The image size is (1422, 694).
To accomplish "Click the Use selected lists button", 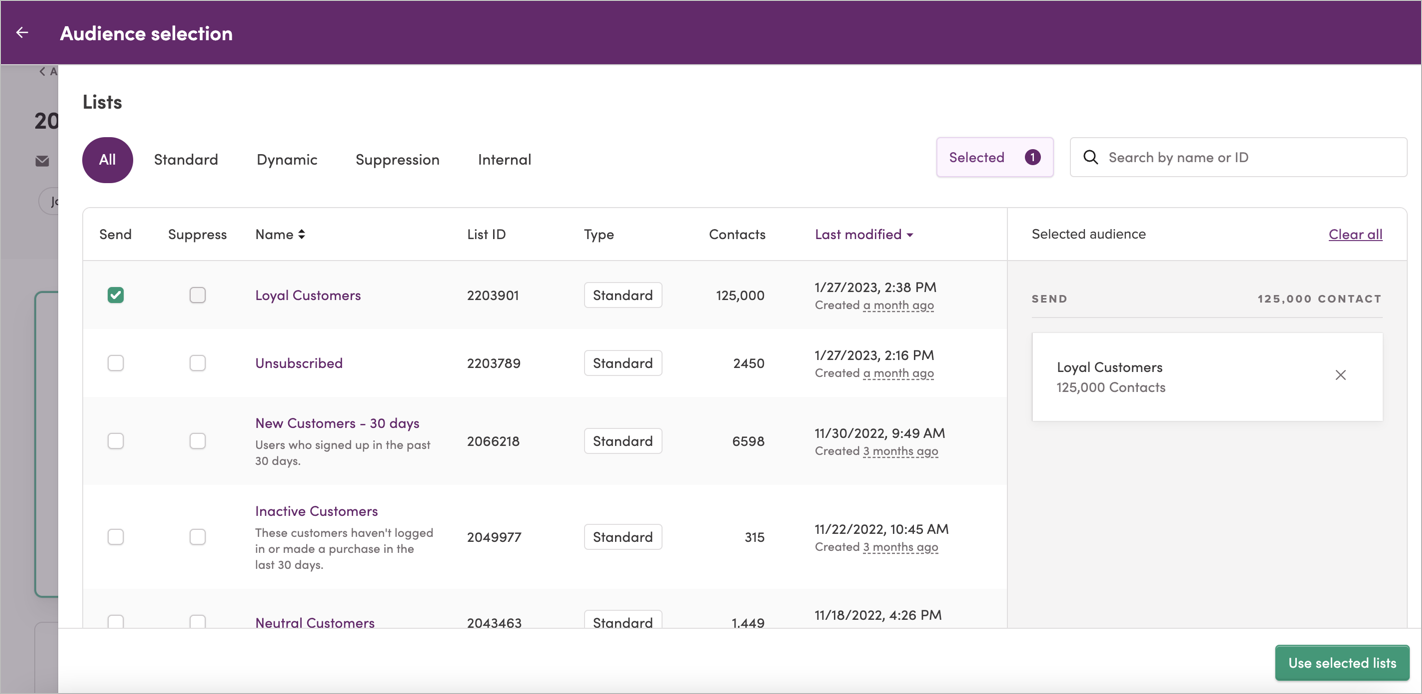I will click(x=1342, y=662).
